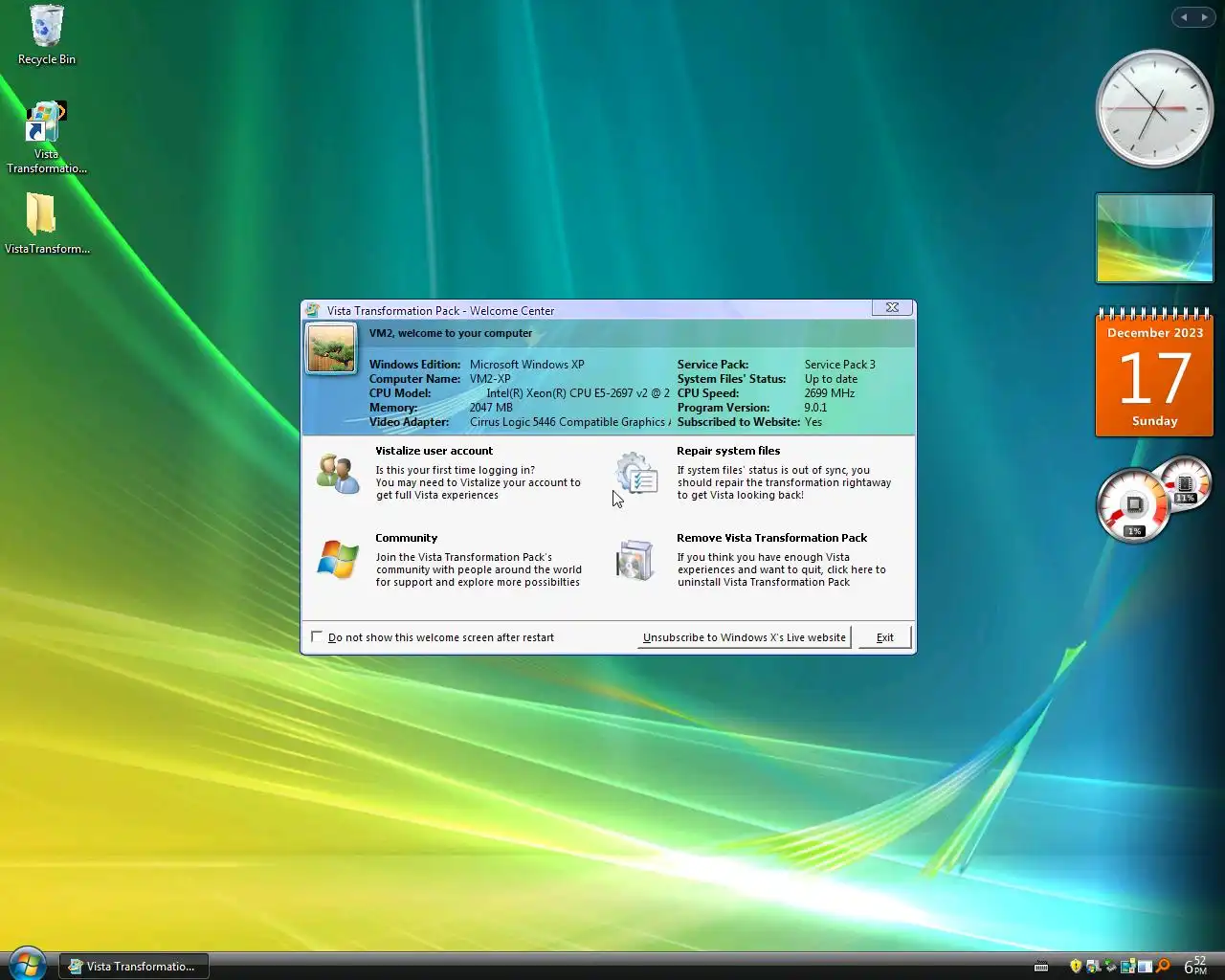This screenshot has height=980, width=1225.
Task: Click the 'Service Pack 3' value
Action: [839, 365]
